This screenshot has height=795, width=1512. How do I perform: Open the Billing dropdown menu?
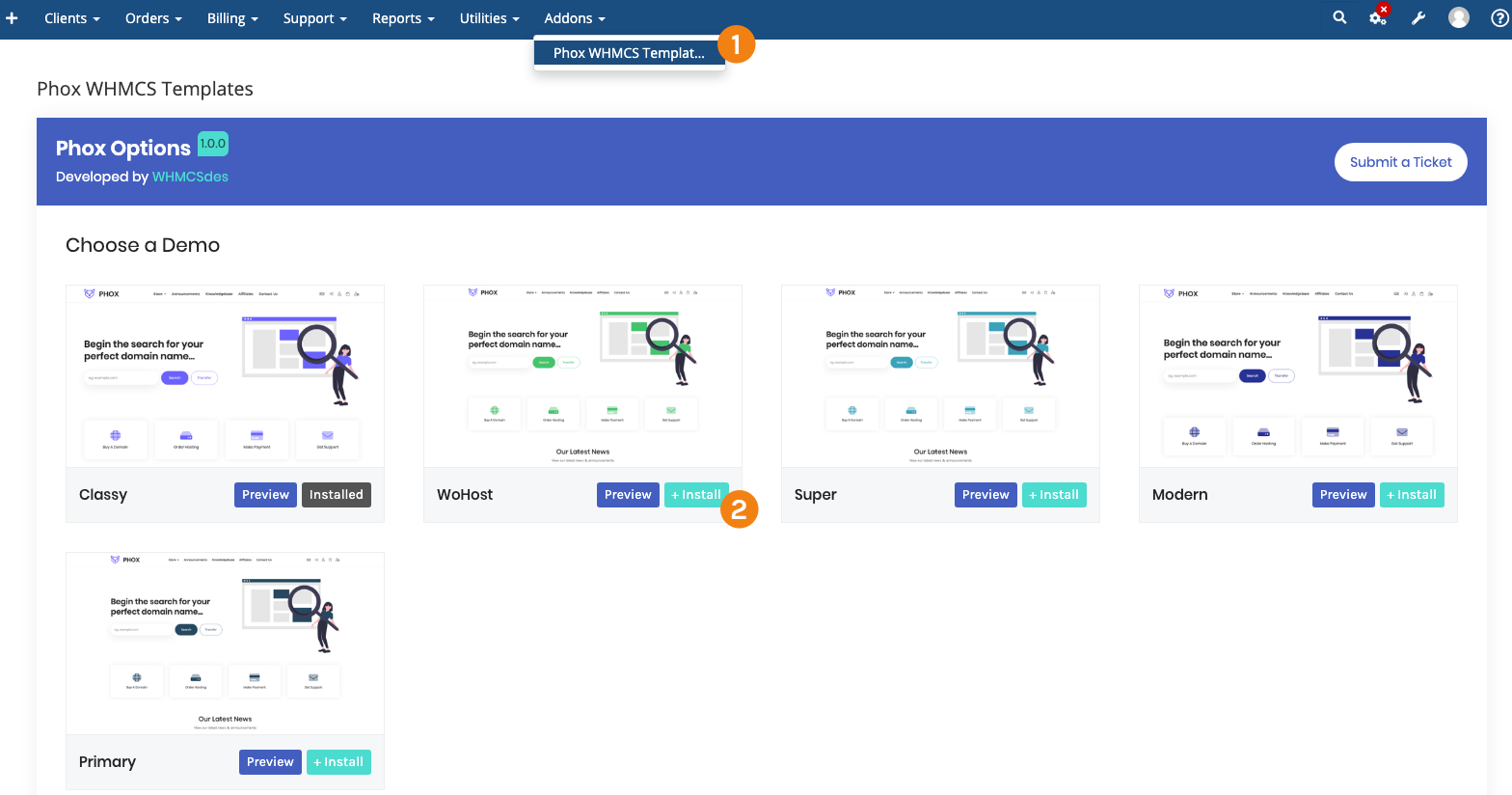click(232, 18)
